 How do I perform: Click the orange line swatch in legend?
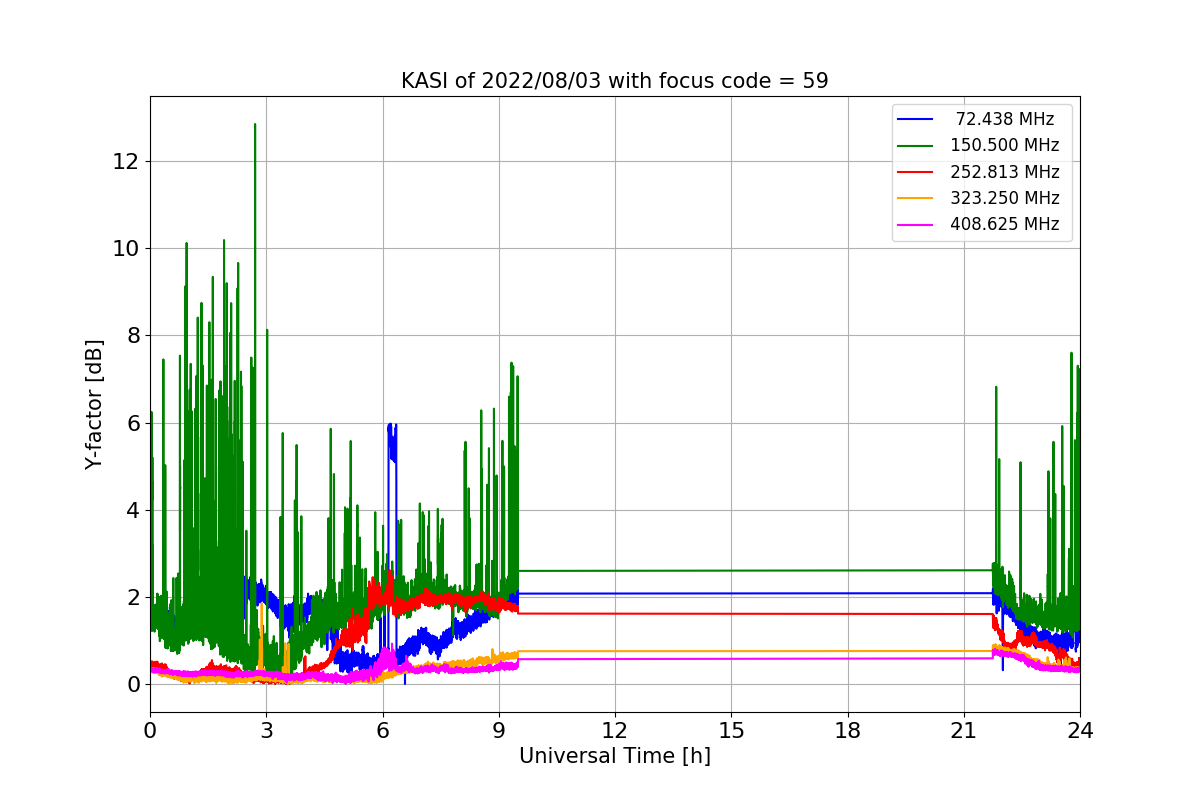[915, 198]
